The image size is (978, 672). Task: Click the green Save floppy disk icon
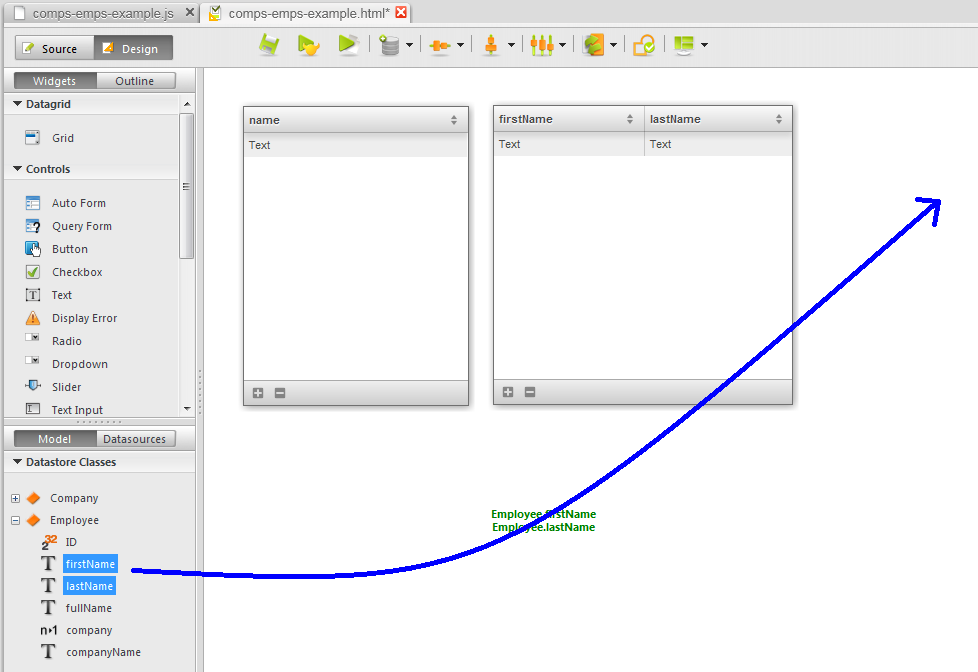pos(268,45)
